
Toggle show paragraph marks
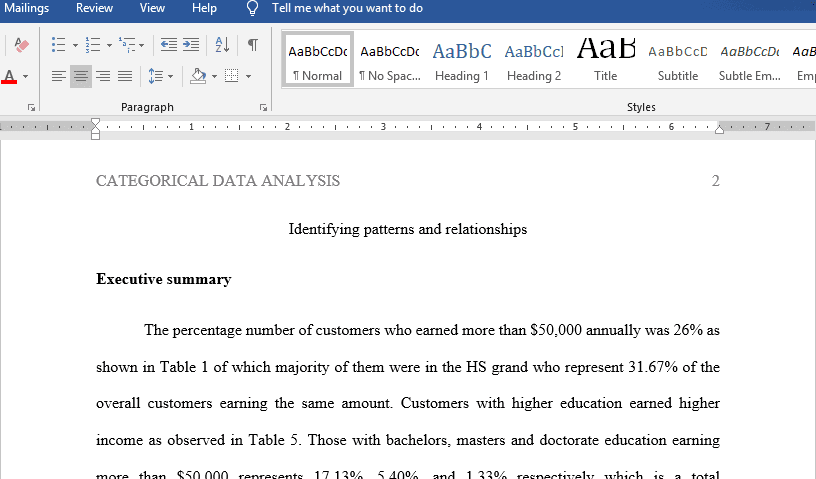click(x=253, y=45)
